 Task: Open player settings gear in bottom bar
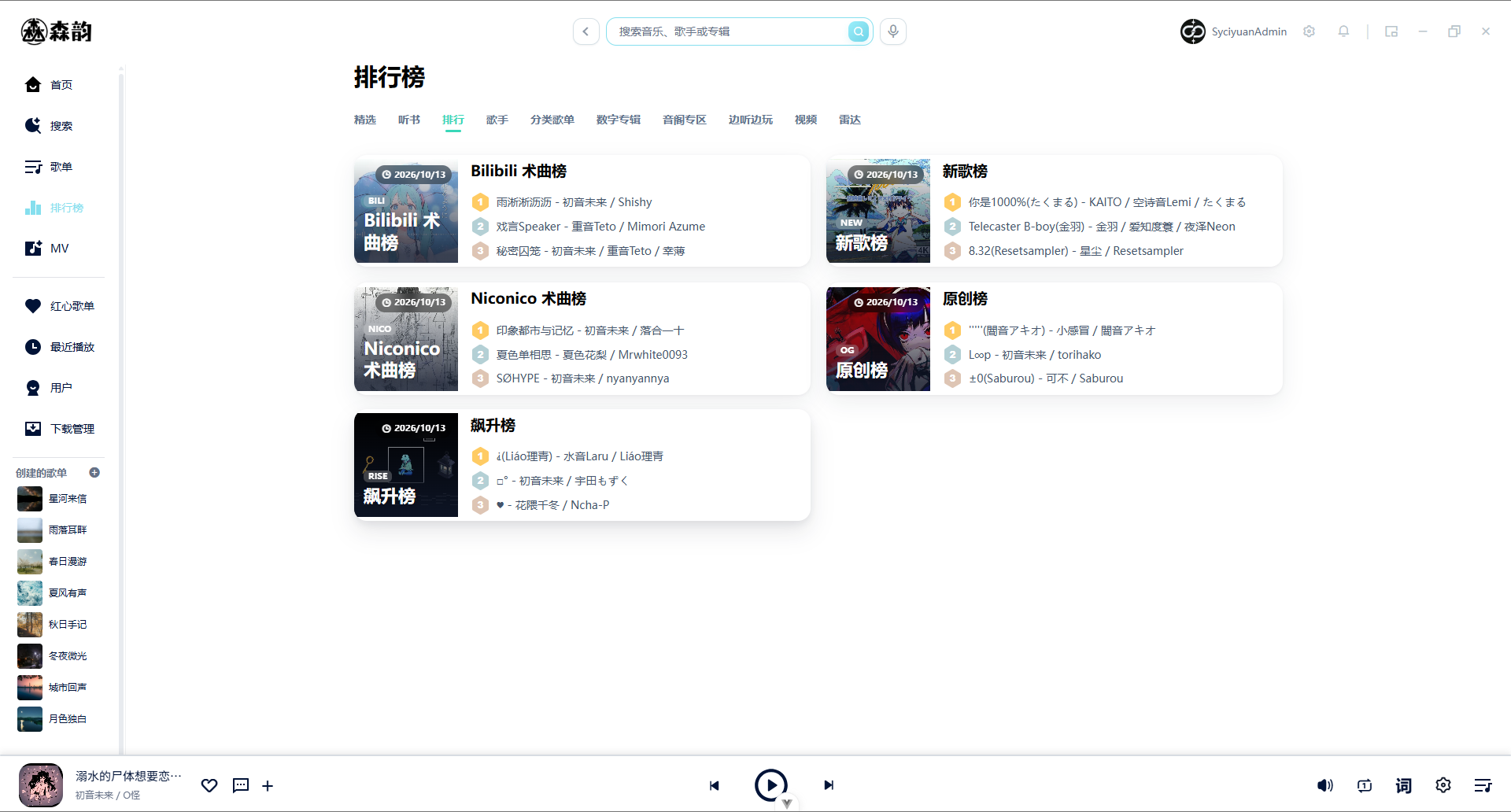pyautogui.click(x=1443, y=785)
